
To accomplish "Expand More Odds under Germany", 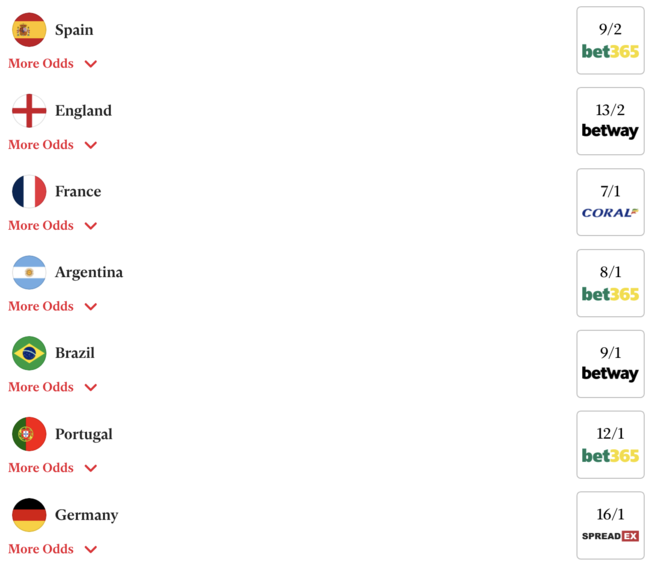I will (x=52, y=549).
